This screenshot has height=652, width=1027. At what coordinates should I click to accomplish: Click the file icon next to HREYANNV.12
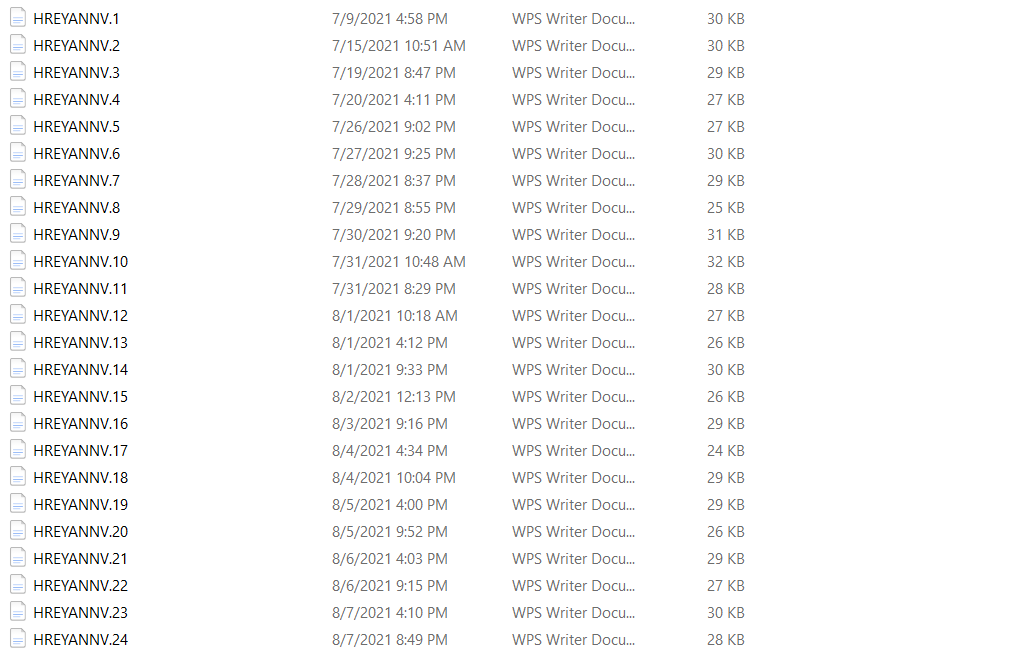tap(18, 315)
